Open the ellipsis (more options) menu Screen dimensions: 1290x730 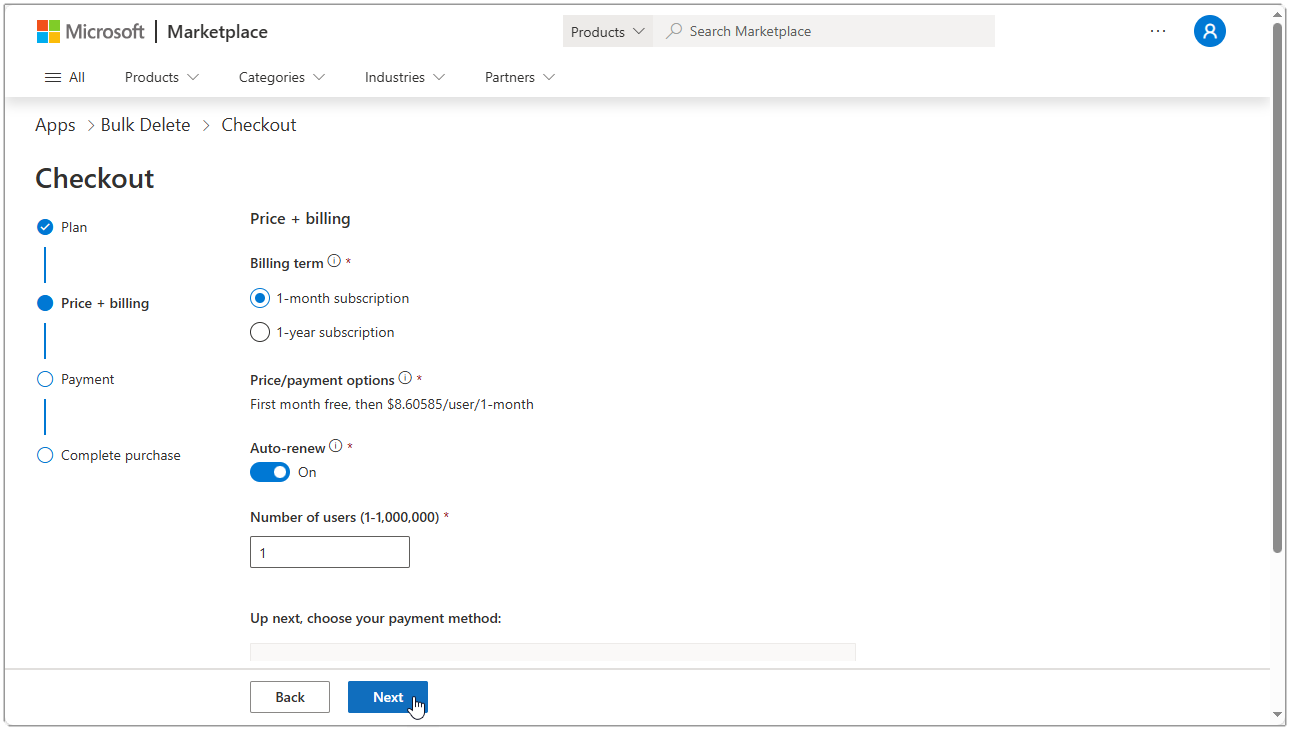coord(1158,31)
